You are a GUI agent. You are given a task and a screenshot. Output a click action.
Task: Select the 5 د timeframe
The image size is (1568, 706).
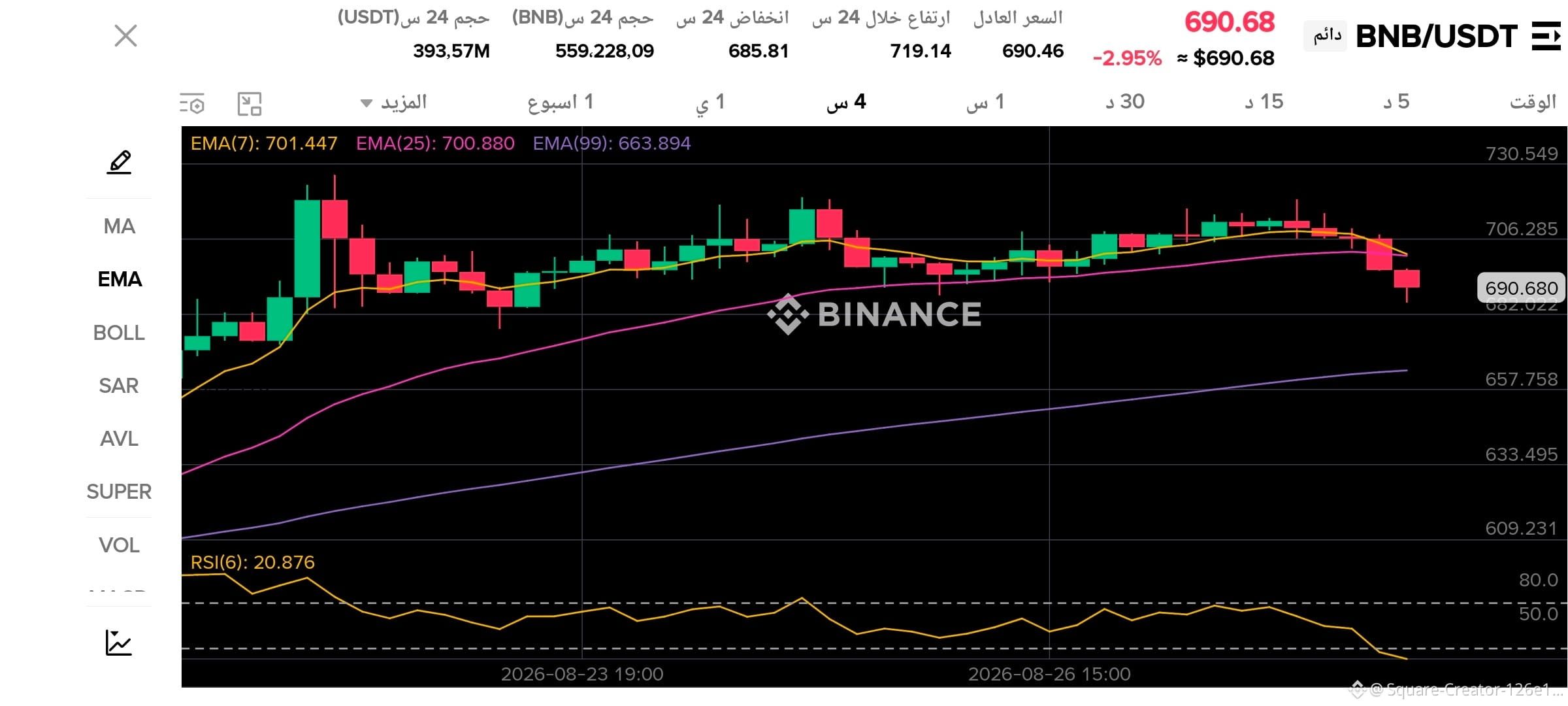[x=1397, y=103]
